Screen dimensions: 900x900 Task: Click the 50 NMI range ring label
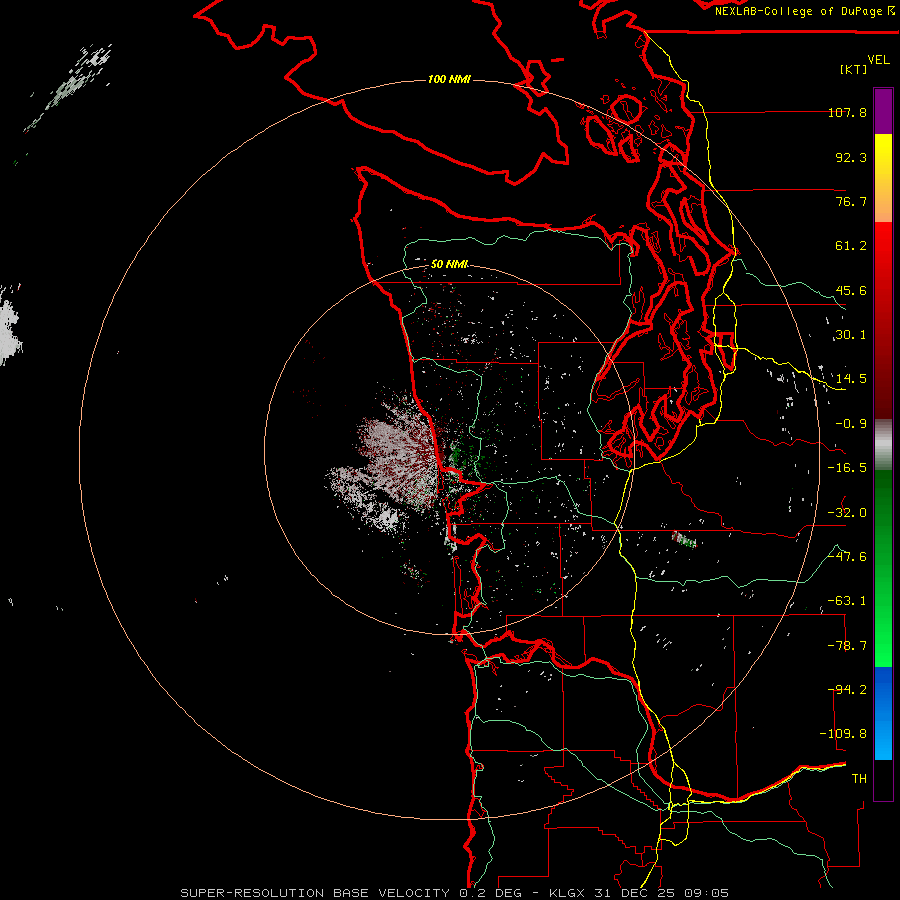click(449, 264)
